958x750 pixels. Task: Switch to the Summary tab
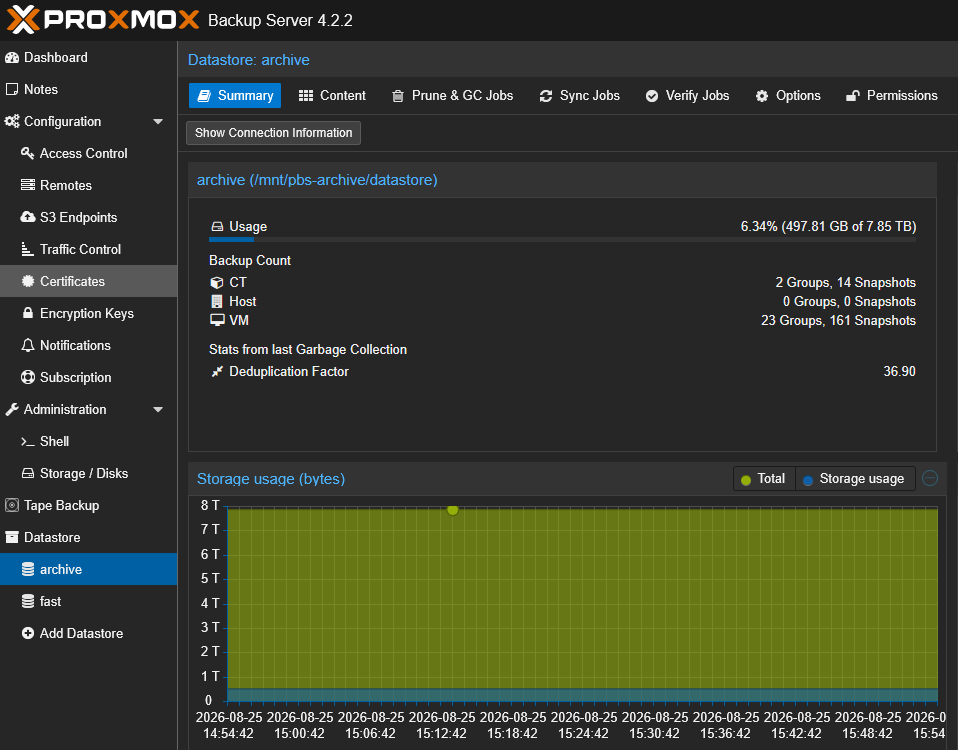pyautogui.click(x=235, y=96)
